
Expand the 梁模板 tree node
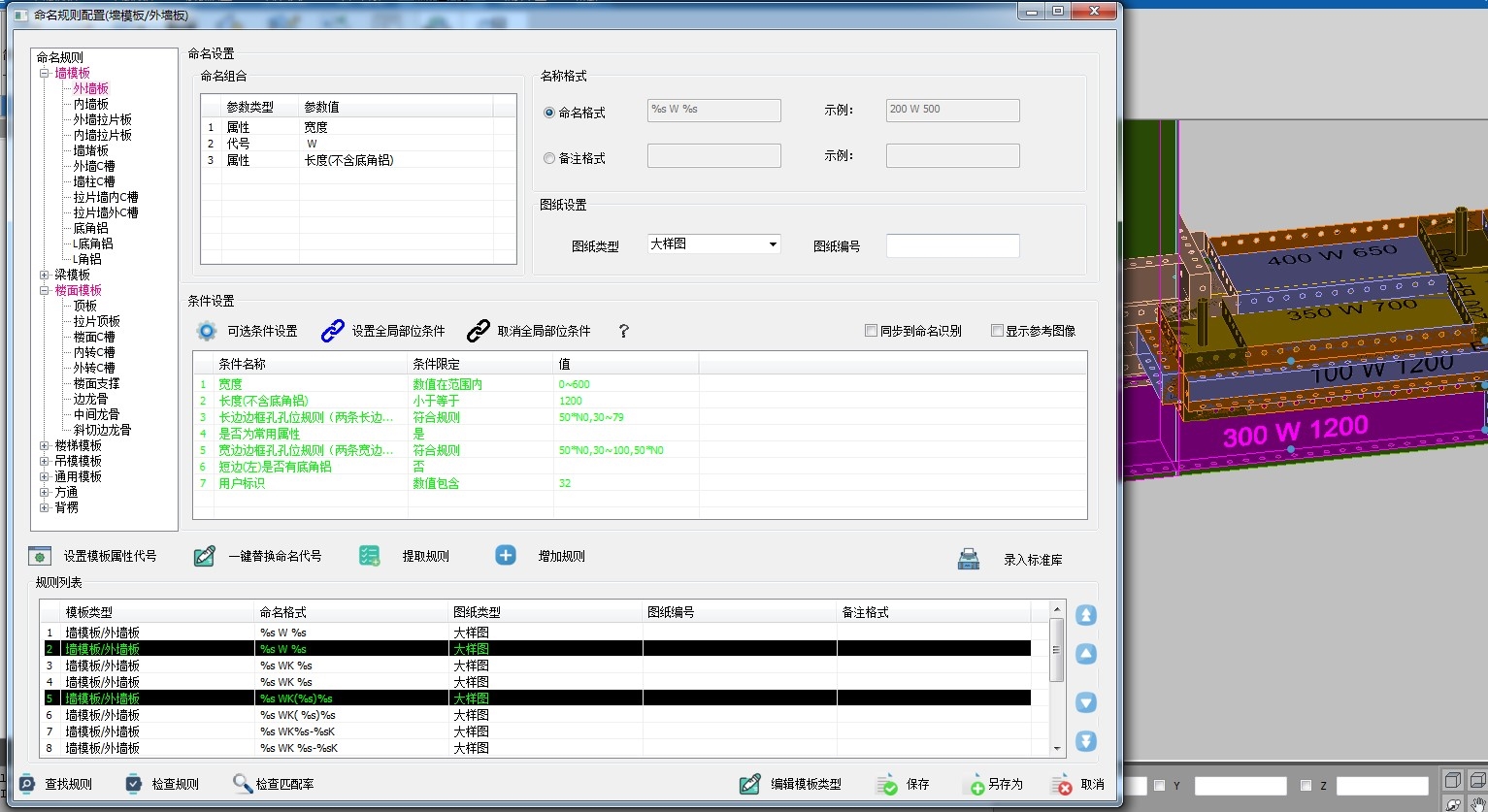[45, 276]
